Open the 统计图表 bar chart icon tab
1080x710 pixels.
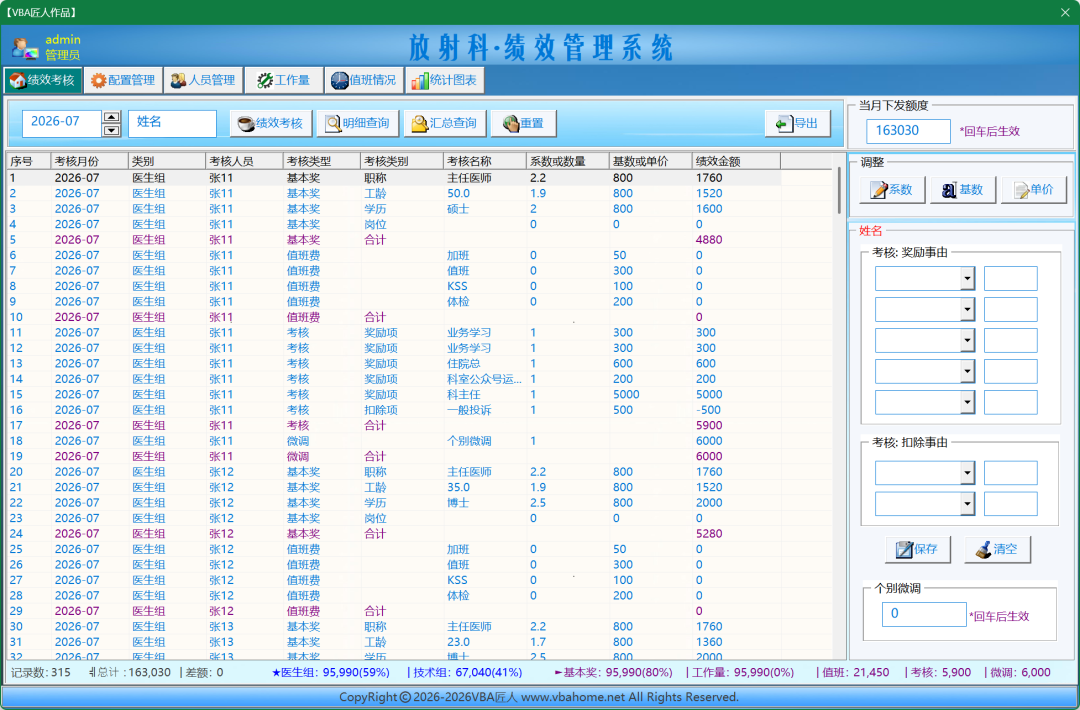pos(444,81)
